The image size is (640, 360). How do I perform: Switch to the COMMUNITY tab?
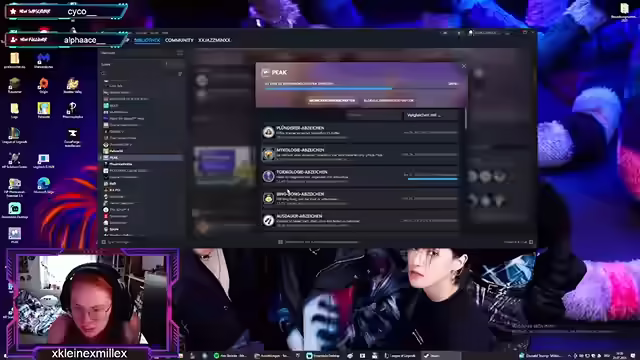[x=179, y=40]
